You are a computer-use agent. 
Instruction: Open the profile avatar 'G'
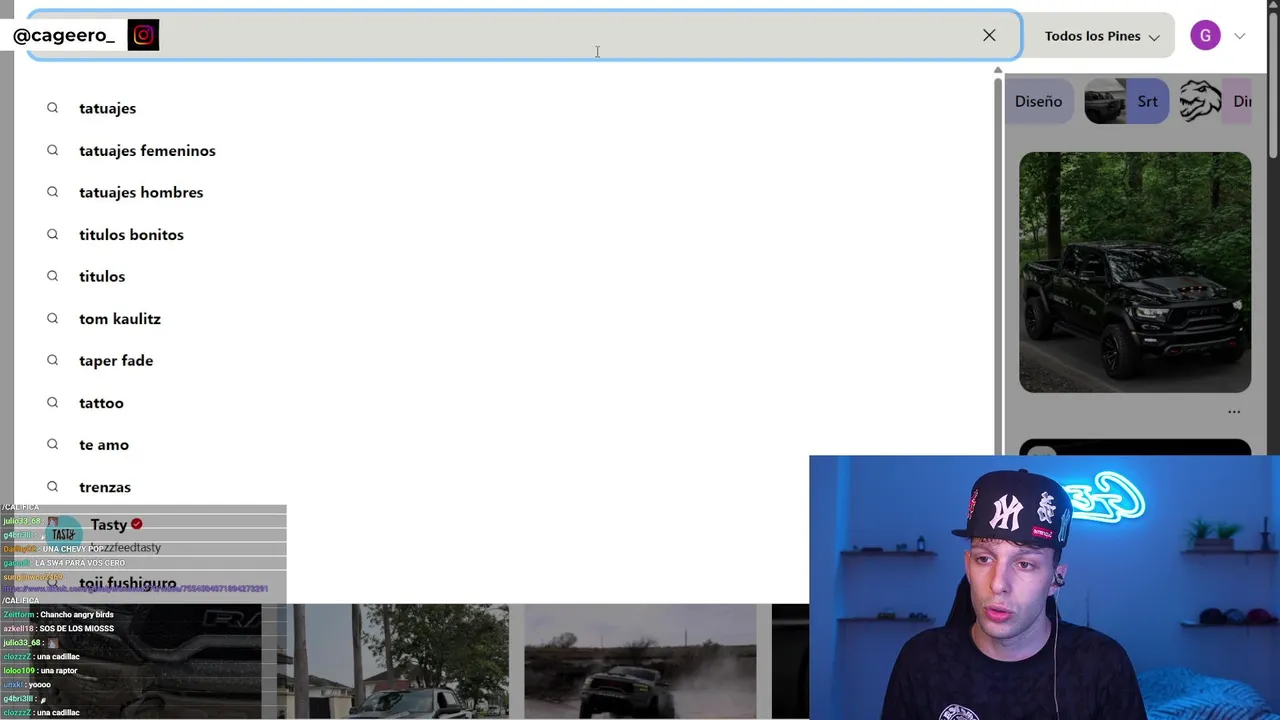pyautogui.click(x=1205, y=36)
